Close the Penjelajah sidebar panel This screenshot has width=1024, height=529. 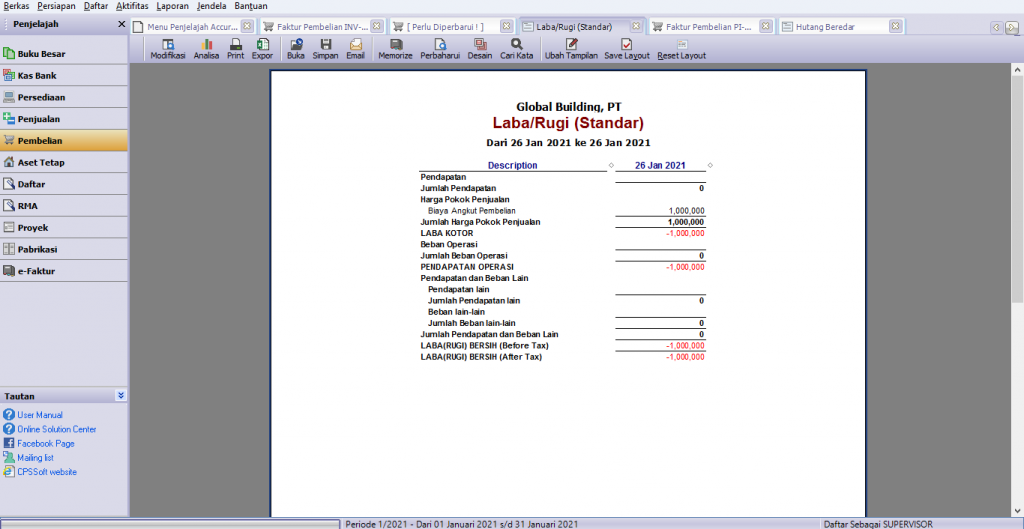click(x=121, y=24)
